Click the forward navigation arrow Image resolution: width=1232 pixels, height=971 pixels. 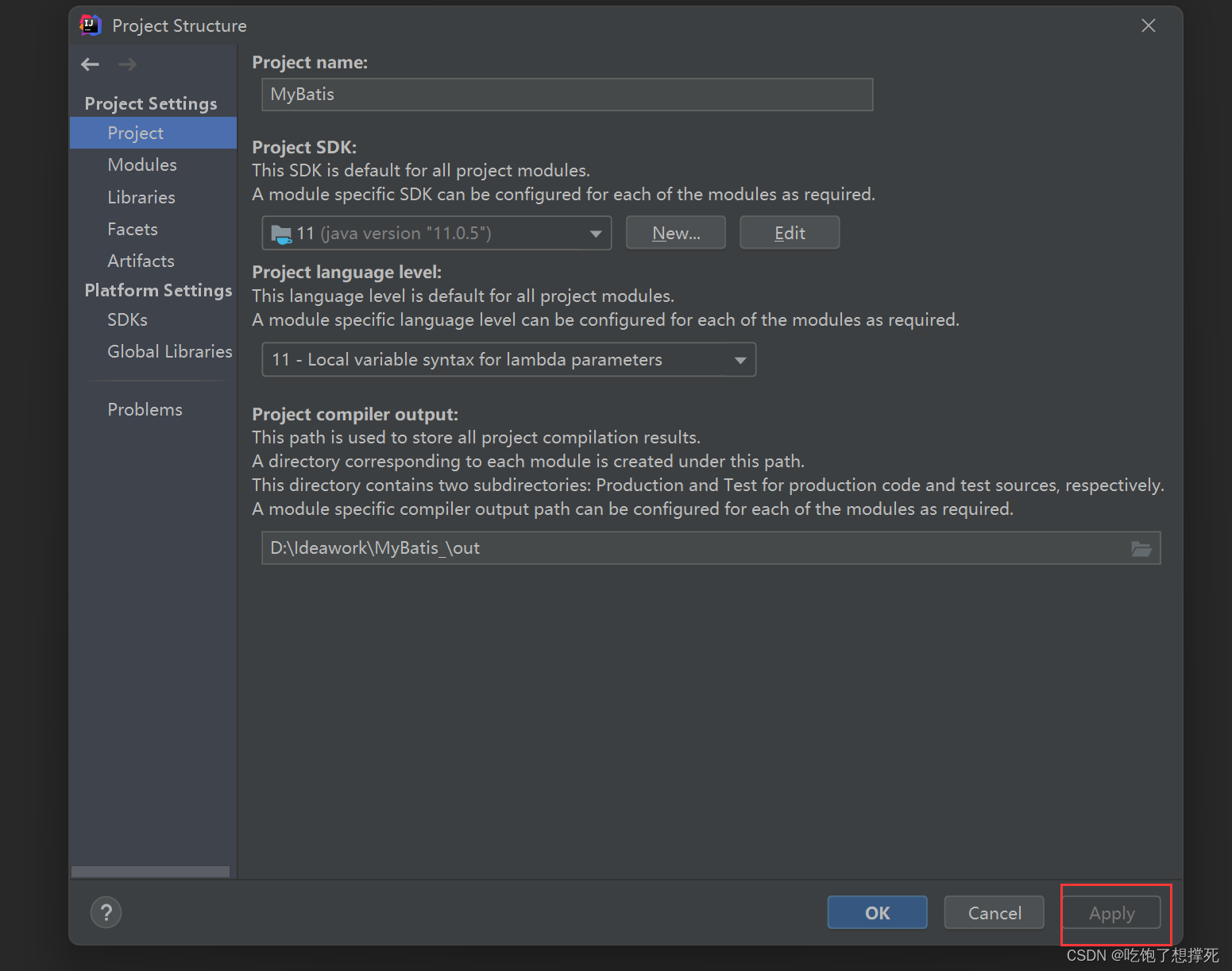pyautogui.click(x=127, y=64)
